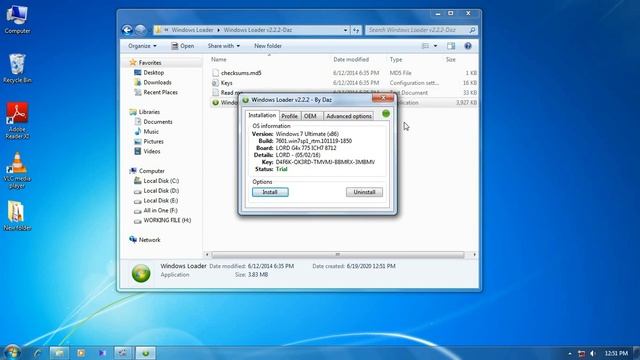Open the New folder desktop icon
Screen dimensions: 640x360
17,216
